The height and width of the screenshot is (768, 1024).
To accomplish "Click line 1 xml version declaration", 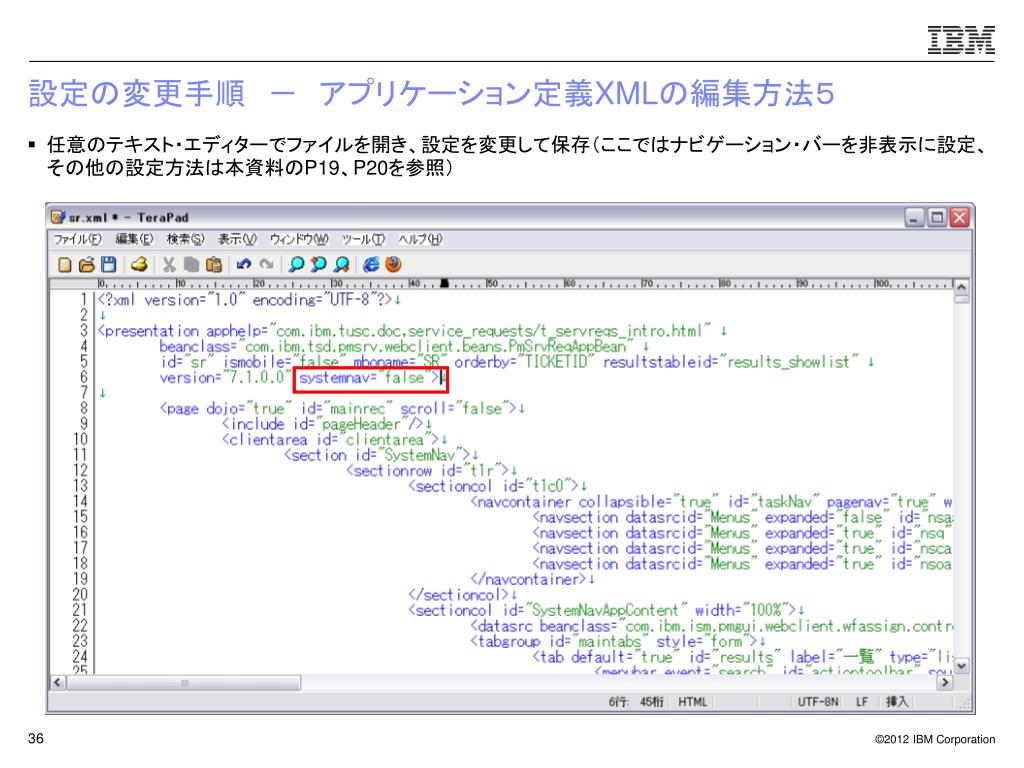I will (245, 300).
